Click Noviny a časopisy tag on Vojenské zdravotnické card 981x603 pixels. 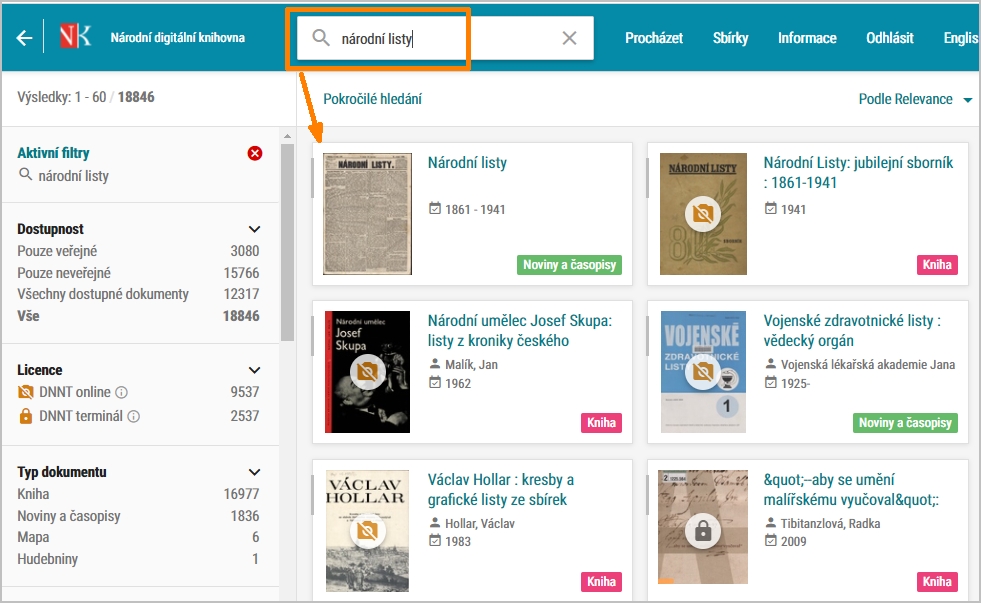[905, 423]
